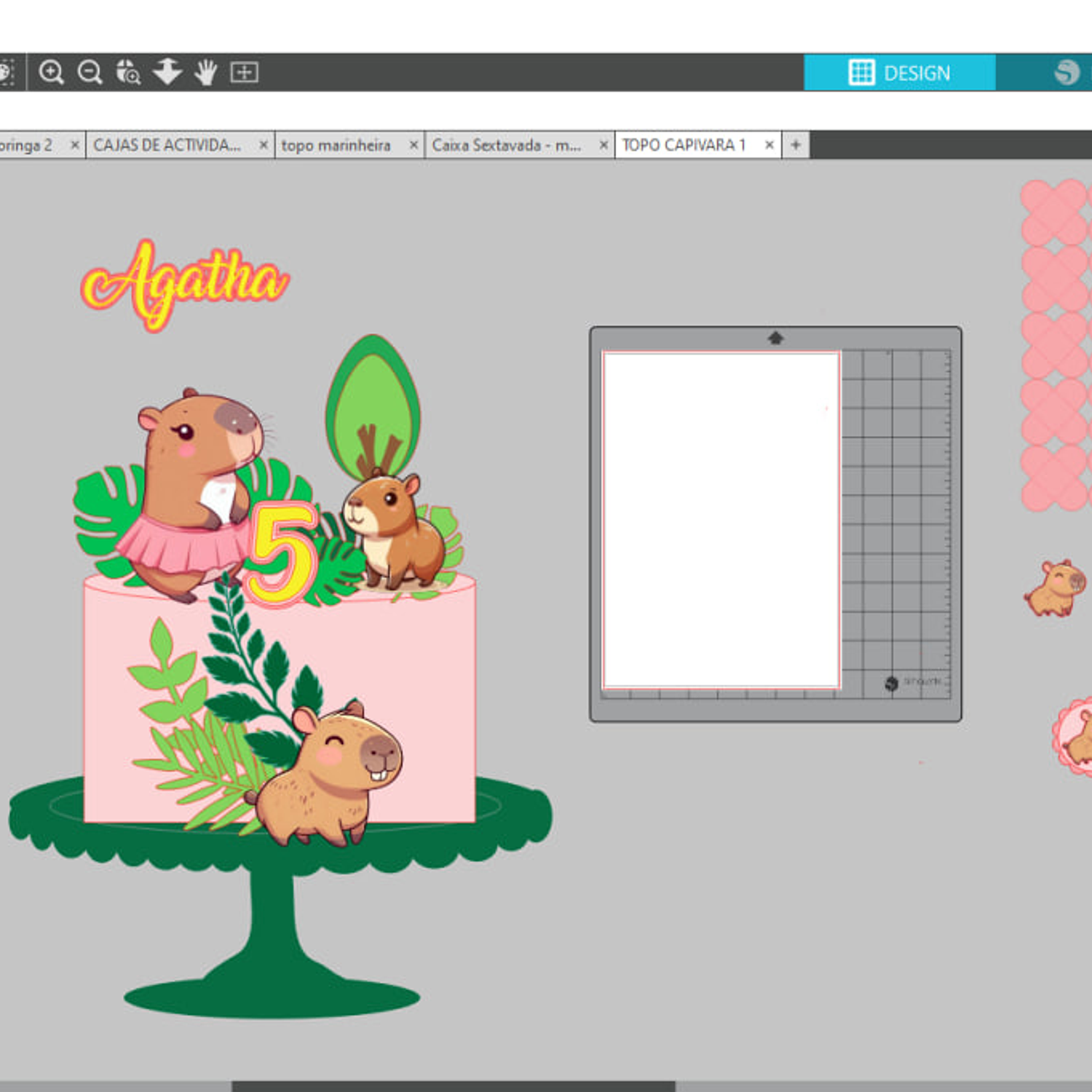This screenshot has width=1092, height=1092.
Task: Click the Fit to Page icon
Action: tap(244, 72)
